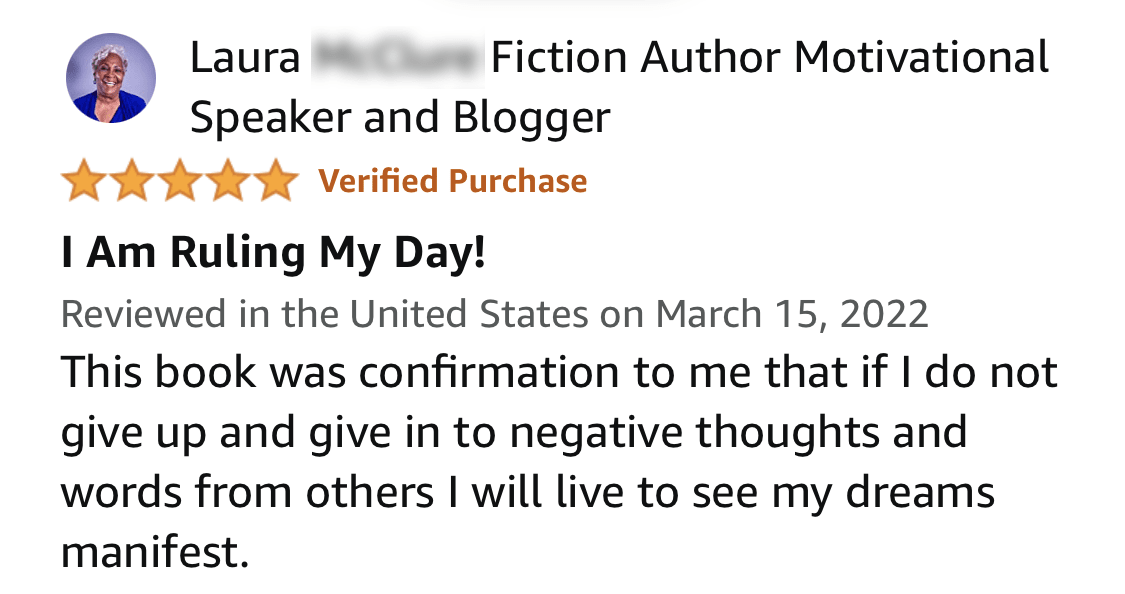
Task: Click the blurred reviewer surname
Action: pyautogui.click(x=397, y=58)
